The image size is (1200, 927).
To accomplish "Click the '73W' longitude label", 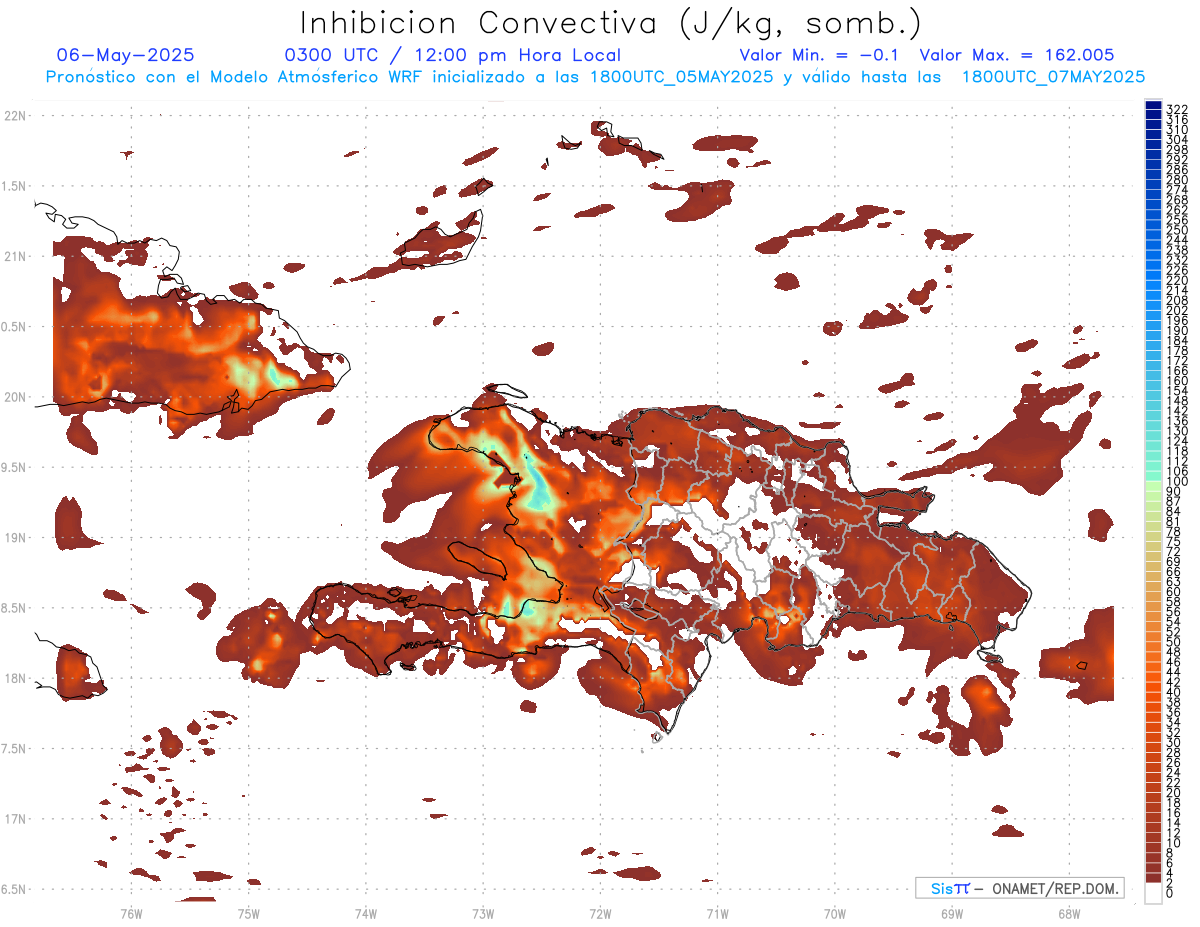I will click(x=483, y=912).
